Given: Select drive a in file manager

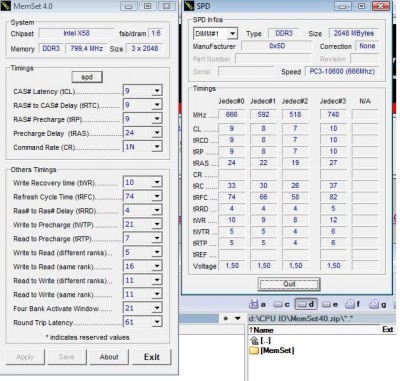Looking at the screenshot, I should [x=257, y=304].
